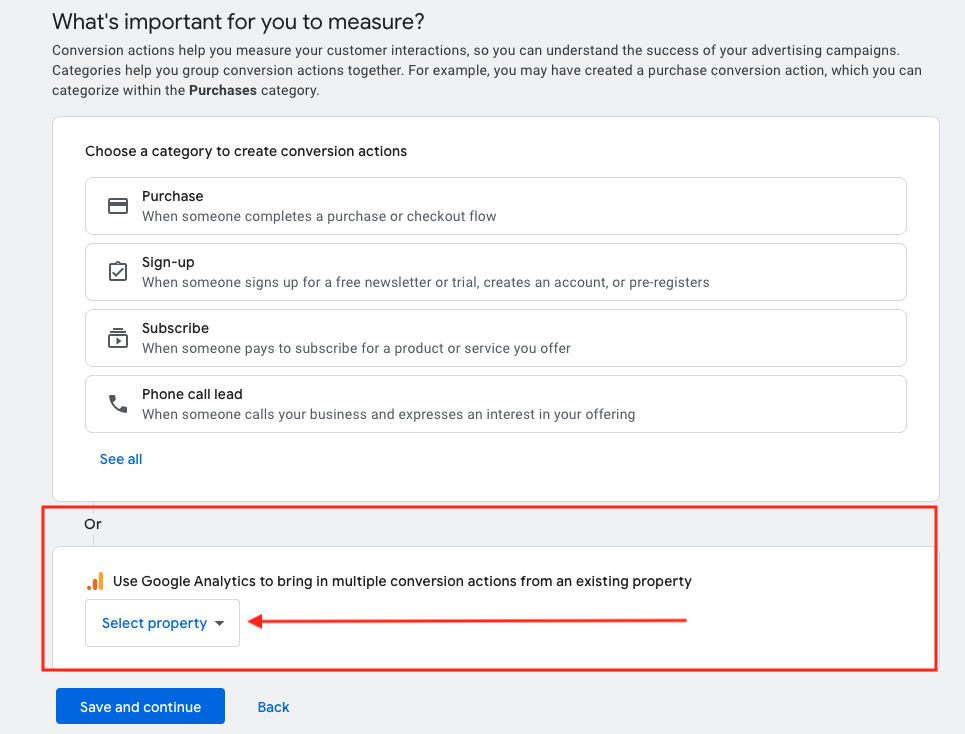The width and height of the screenshot is (965, 734).
Task: Click the Phone call lead description text
Action: click(388, 414)
